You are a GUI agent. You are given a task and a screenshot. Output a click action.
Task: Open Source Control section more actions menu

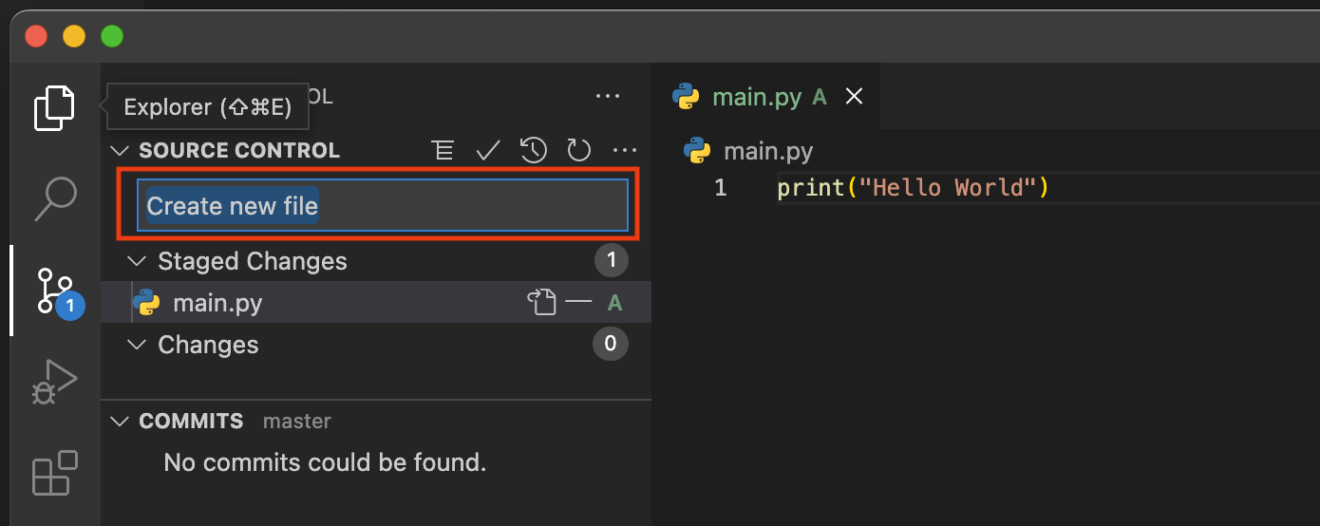click(624, 151)
